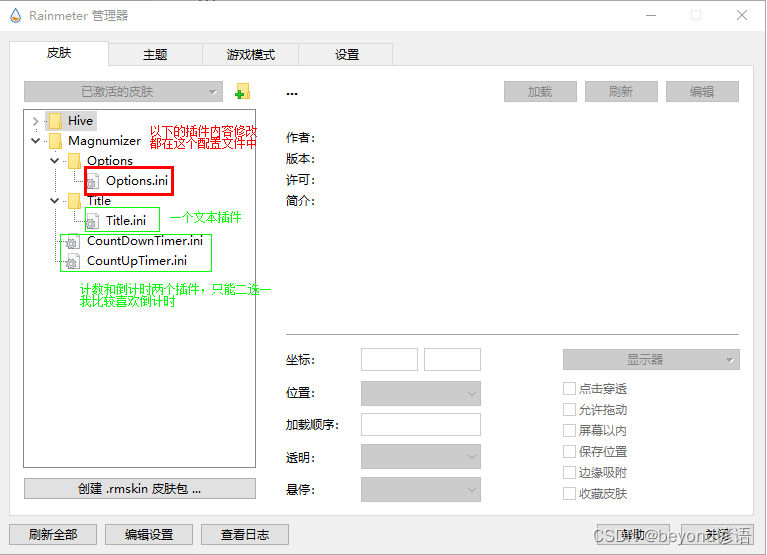Close the Rainmeter manager window
This screenshot has height=555, width=767.
coord(742,16)
